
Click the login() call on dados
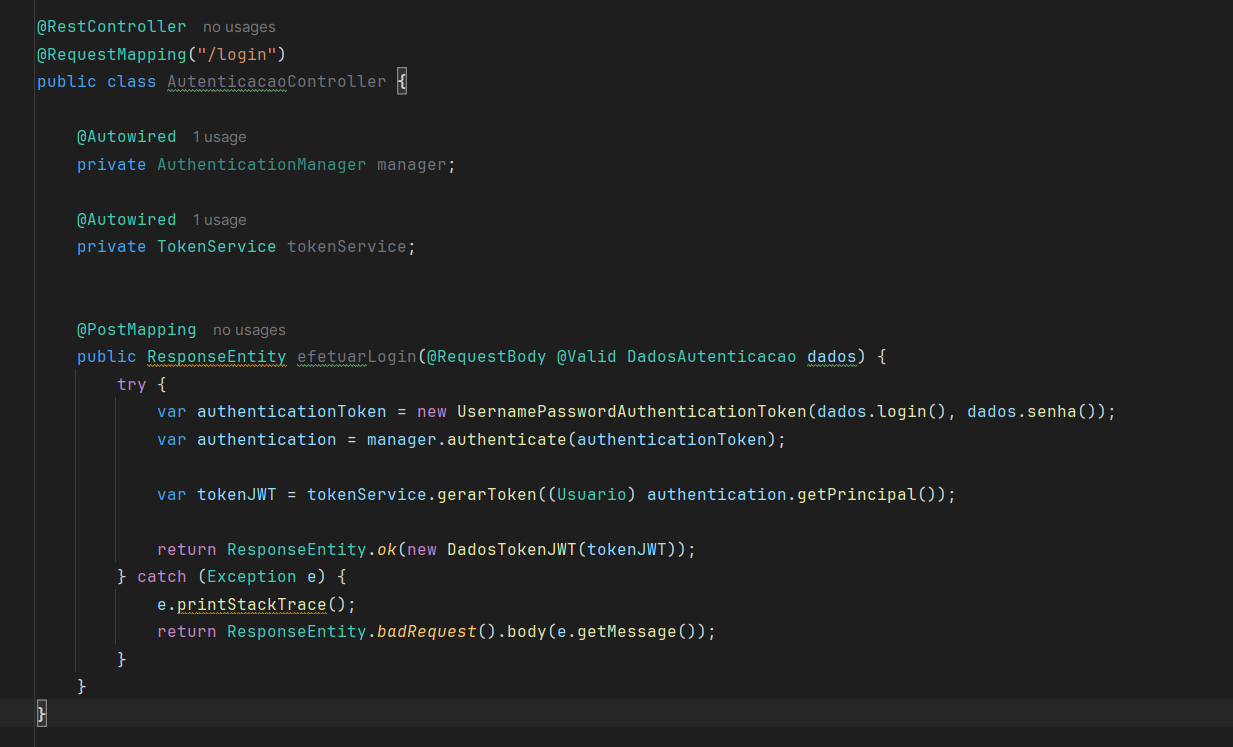[911, 412]
